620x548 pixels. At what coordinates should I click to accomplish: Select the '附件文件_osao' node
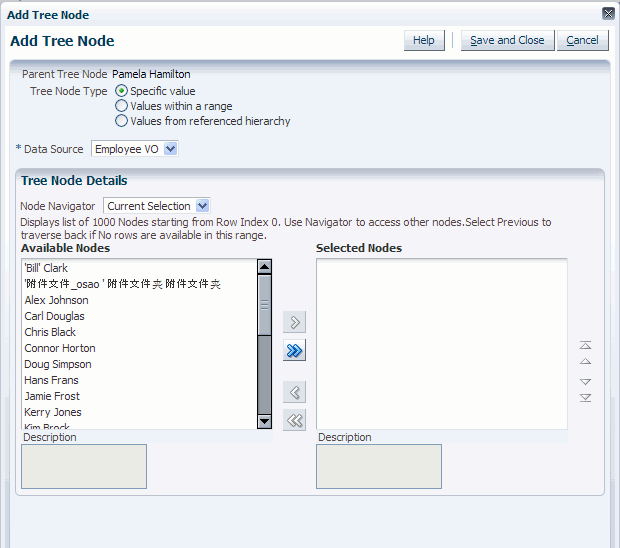[x=139, y=284]
